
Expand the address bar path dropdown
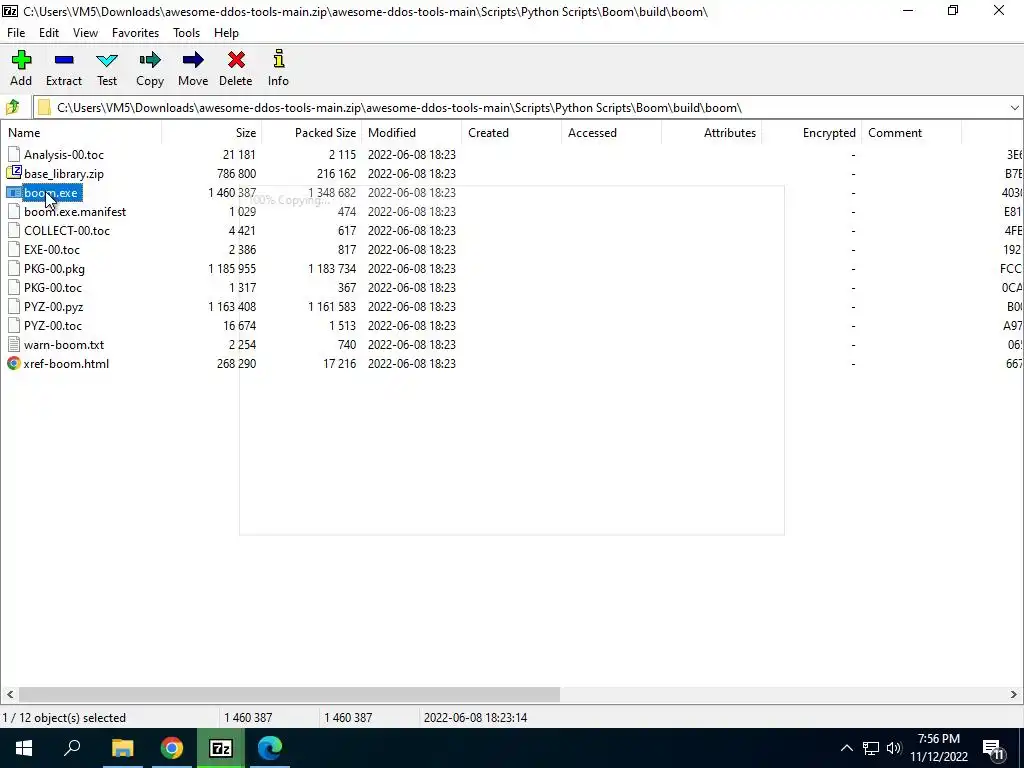point(1014,108)
